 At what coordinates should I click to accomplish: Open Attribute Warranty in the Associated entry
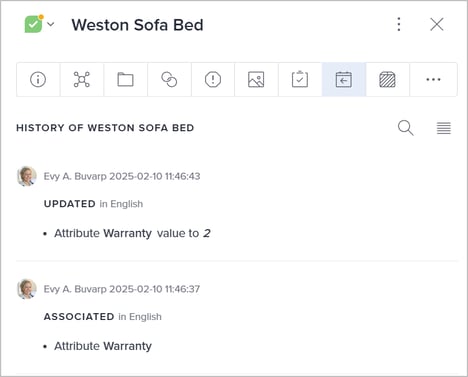pyautogui.click(x=103, y=346)
